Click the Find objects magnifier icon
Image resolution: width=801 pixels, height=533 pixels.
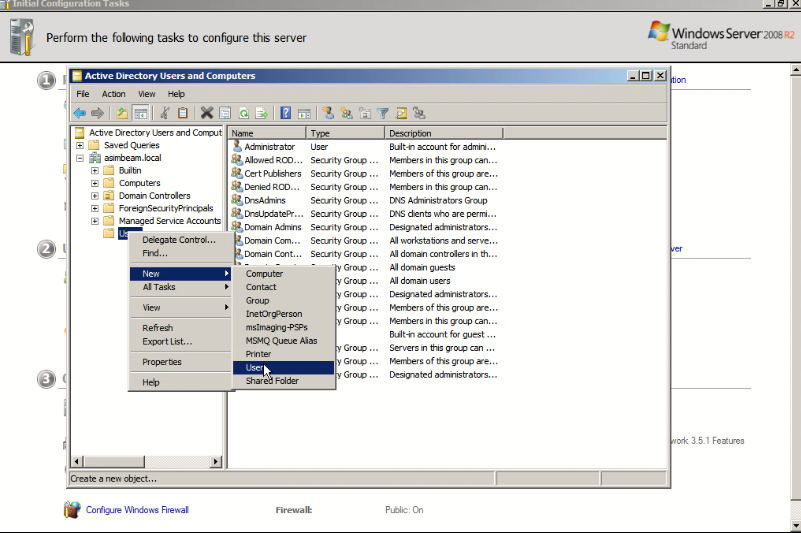click(x=402, y=113)
